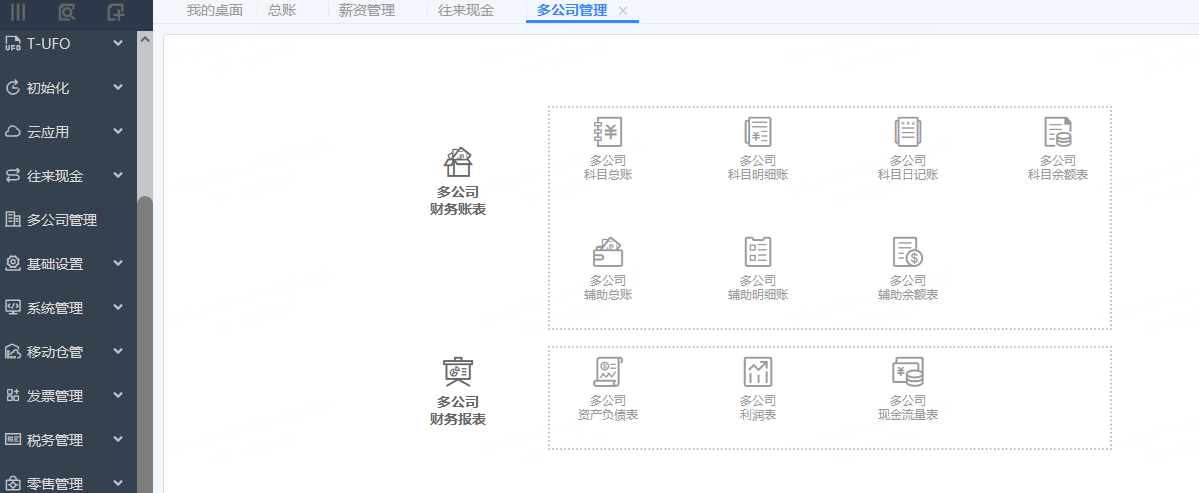Open 多公司辅助总账 icon
The height and width of the screenshot is (493, 1199).
point(608,251)
